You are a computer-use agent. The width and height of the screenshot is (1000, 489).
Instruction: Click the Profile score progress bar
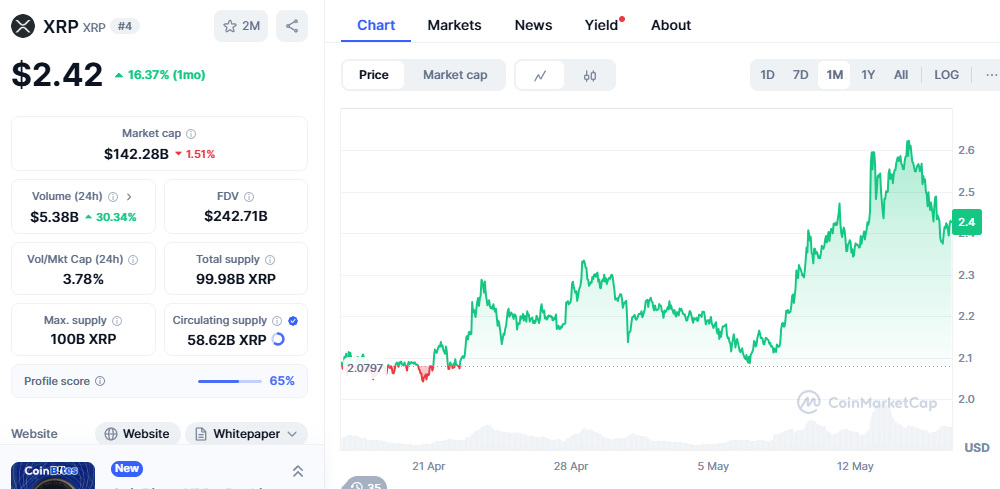(x=230, y=381)
